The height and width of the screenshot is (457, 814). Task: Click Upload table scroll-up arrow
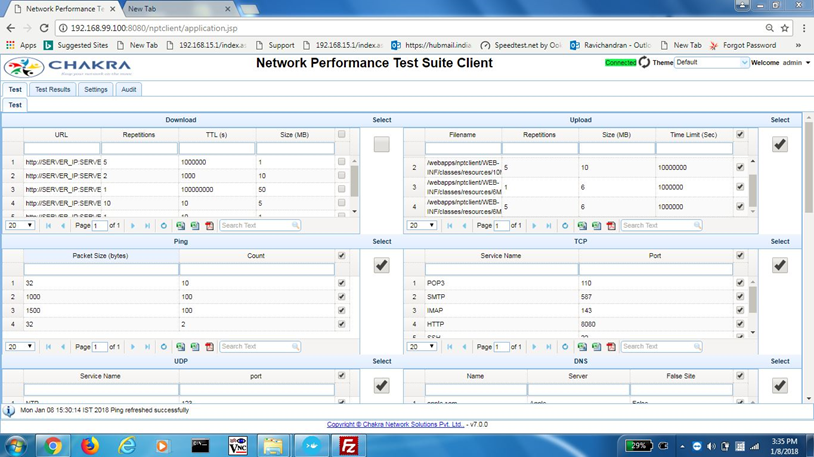coord(753,162)
